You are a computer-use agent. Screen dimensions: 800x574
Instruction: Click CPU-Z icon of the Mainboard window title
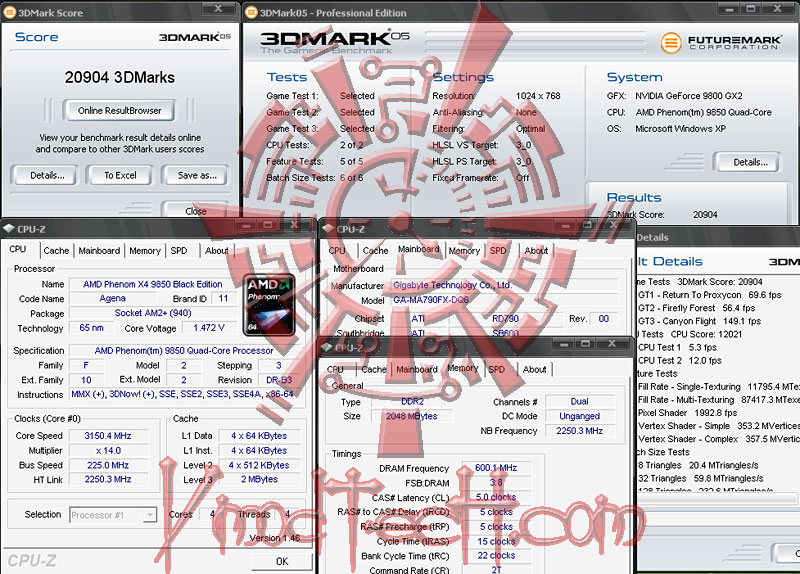pos(329,229)
